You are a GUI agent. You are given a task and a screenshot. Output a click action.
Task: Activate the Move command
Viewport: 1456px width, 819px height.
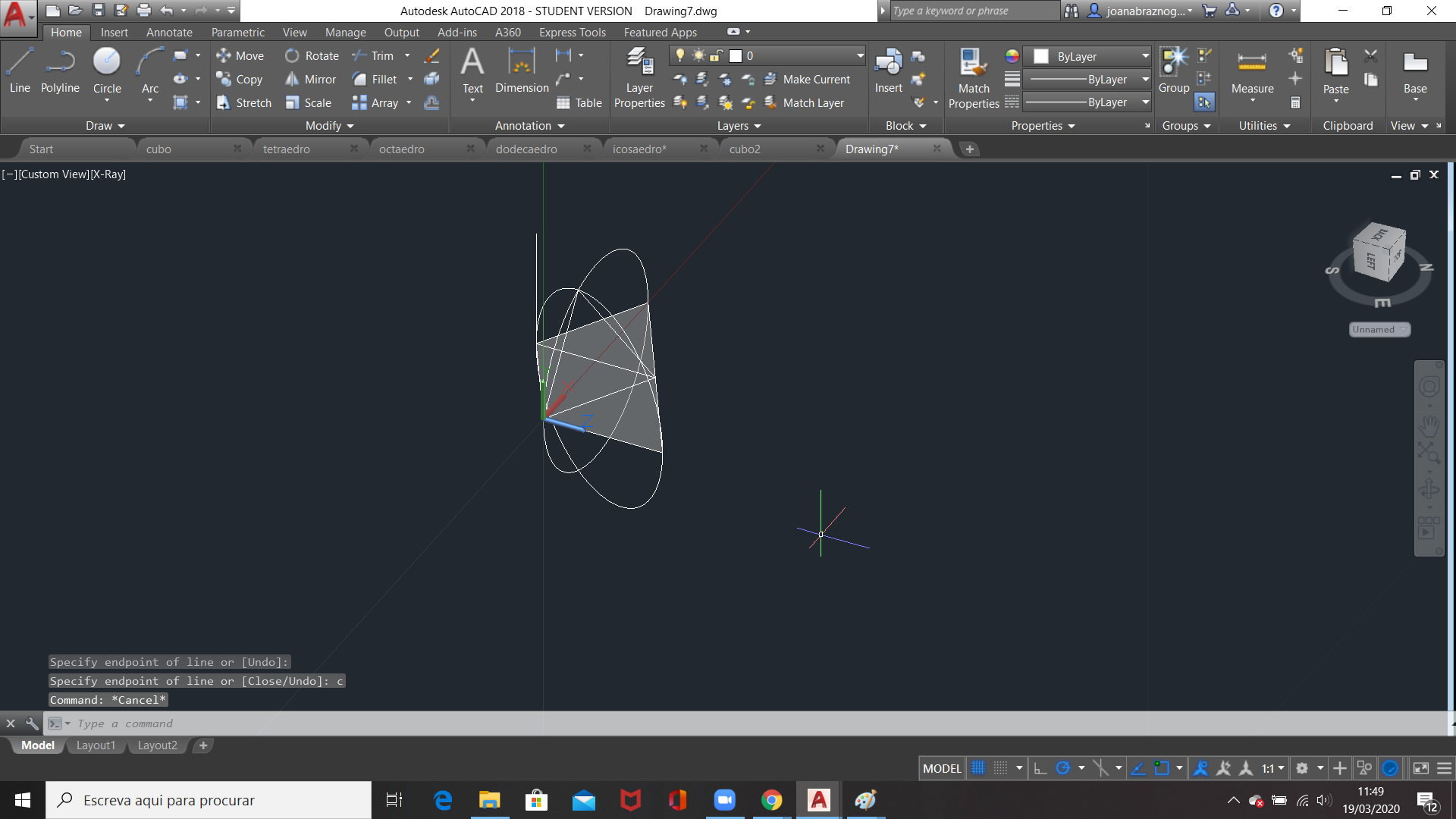[240, 55]
